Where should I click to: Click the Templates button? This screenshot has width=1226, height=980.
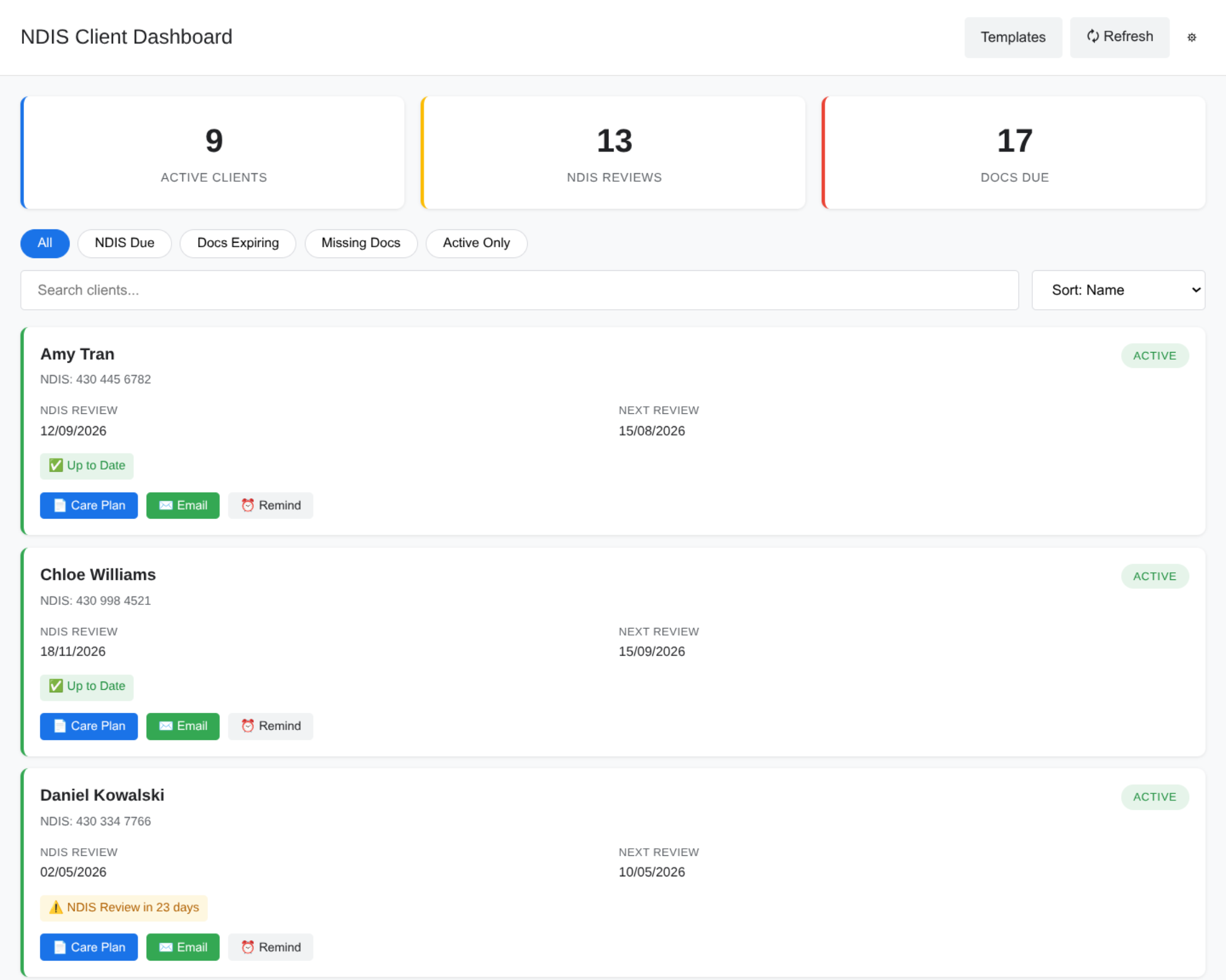(1013, 37)
